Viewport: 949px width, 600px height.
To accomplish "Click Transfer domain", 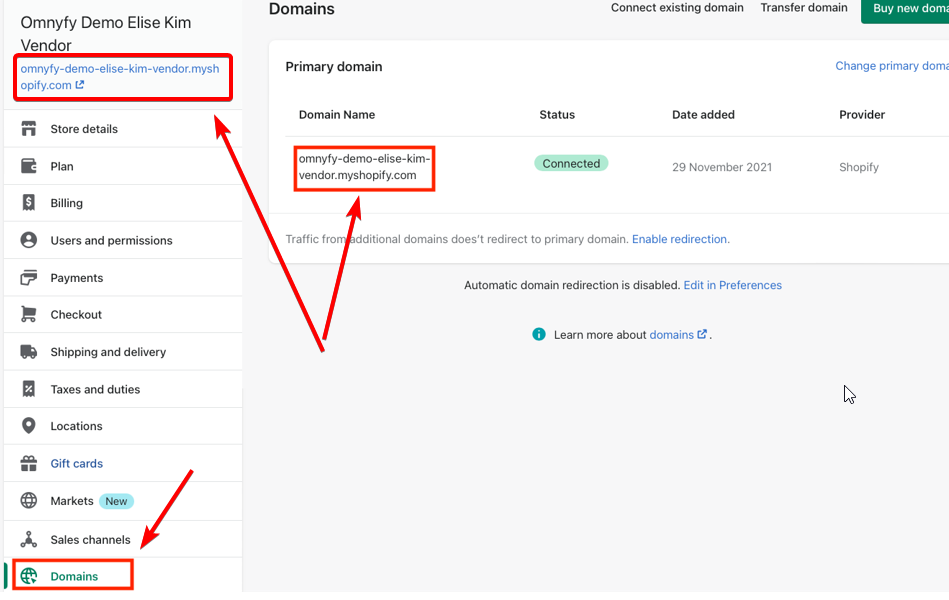I will pyautogui.click(x=804, y=8).
